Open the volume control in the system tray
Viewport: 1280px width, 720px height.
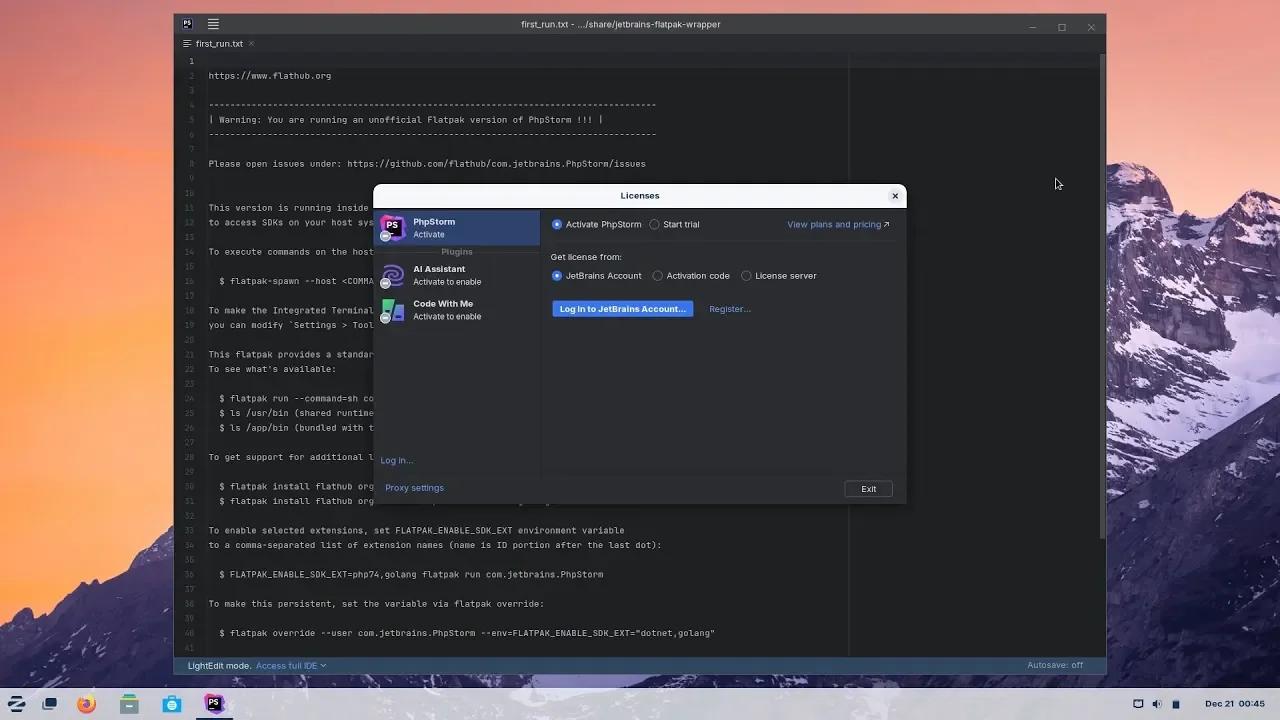(x=1157, y=703)
